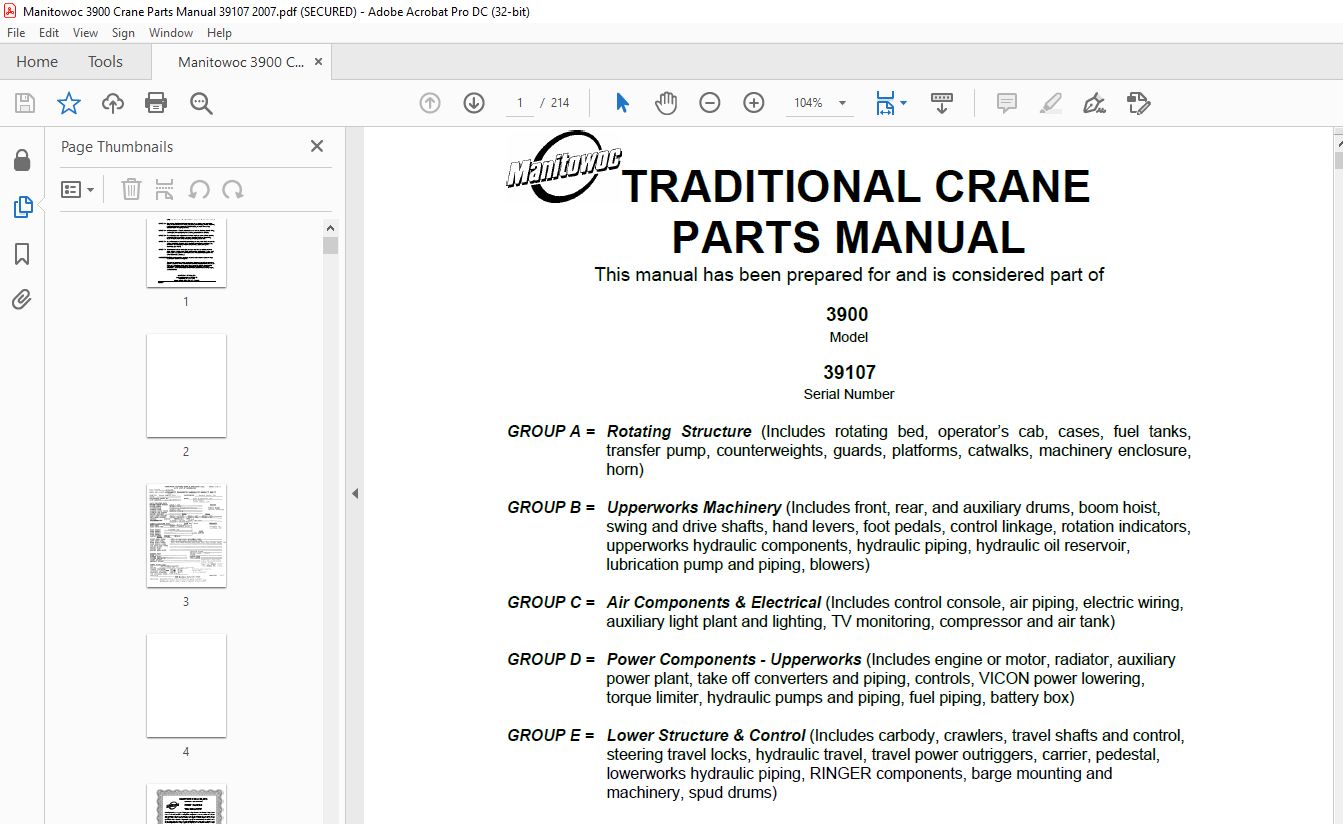
Task: Open the security lock panel icon
Action: point(22,161)
